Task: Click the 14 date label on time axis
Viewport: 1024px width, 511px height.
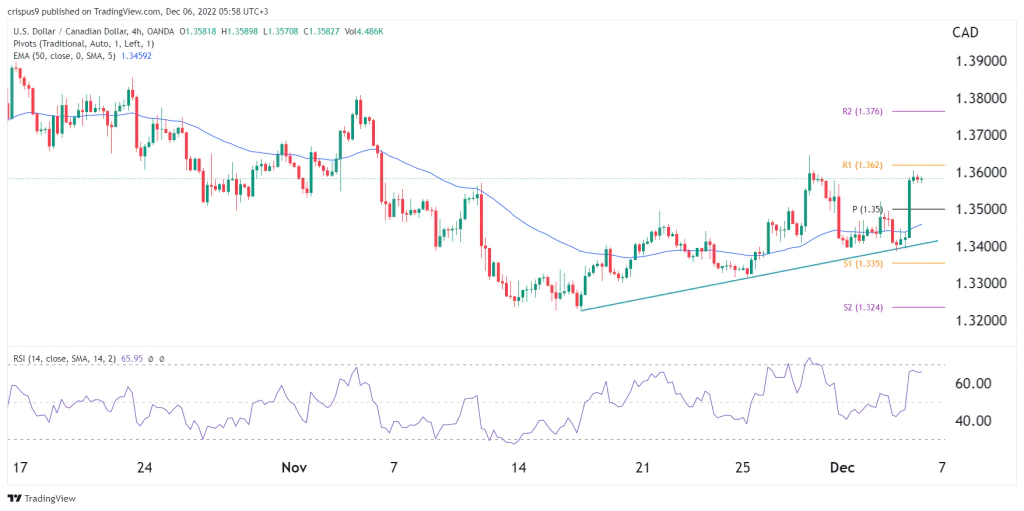Action: click(x=518, y=468)
